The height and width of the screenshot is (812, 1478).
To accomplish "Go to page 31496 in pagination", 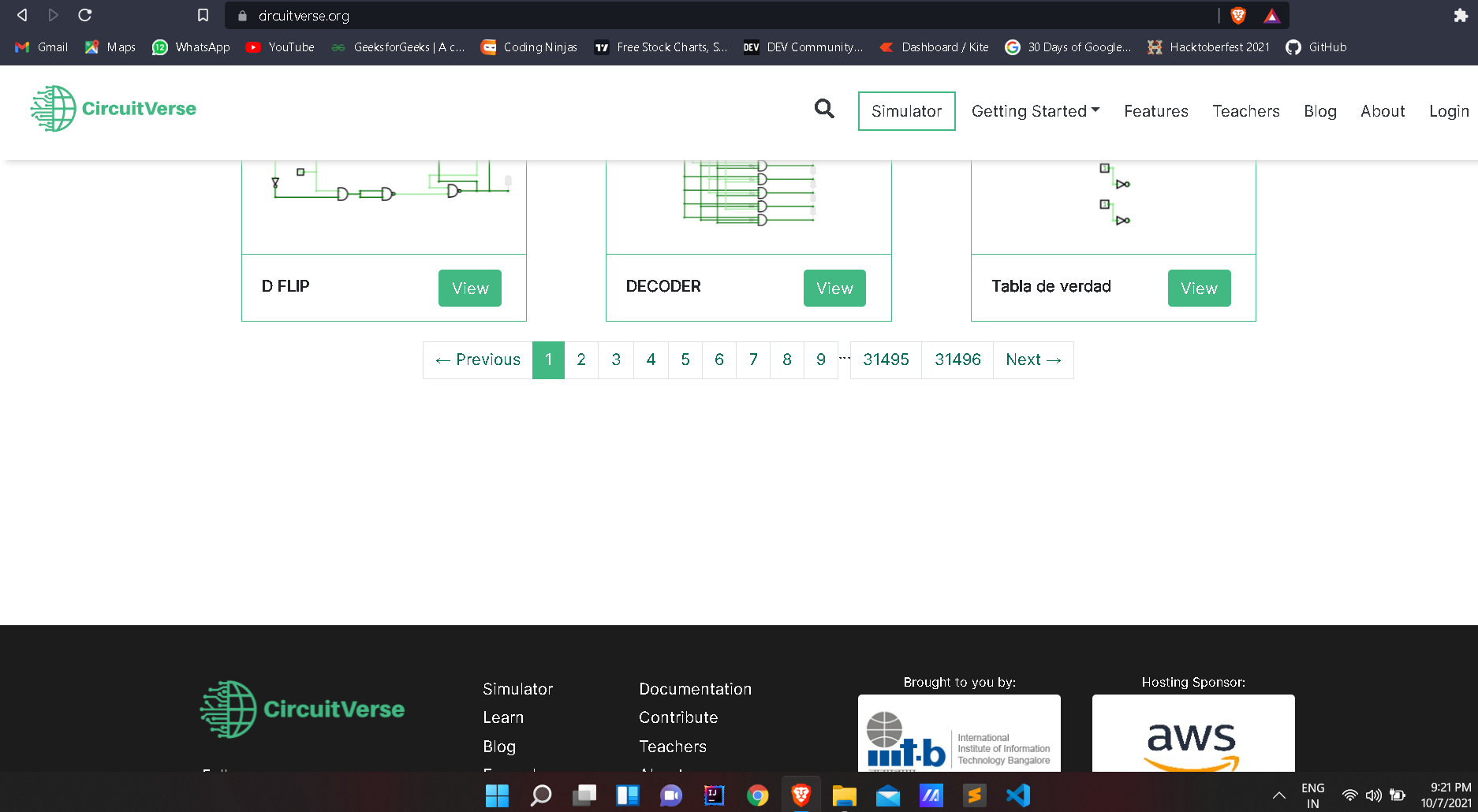I will click(957, 359).
